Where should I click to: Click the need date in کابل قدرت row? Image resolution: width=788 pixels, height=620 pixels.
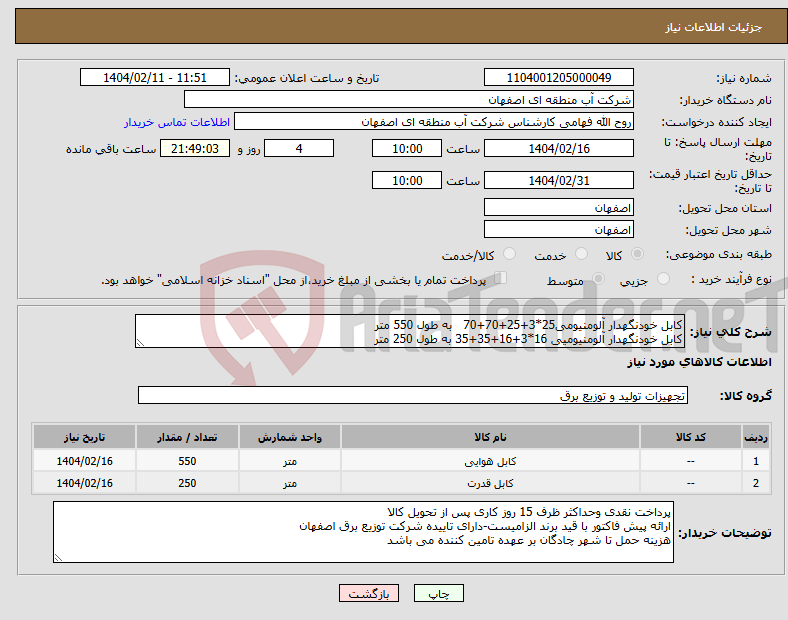pyautogui.click(x=84, y=483)
